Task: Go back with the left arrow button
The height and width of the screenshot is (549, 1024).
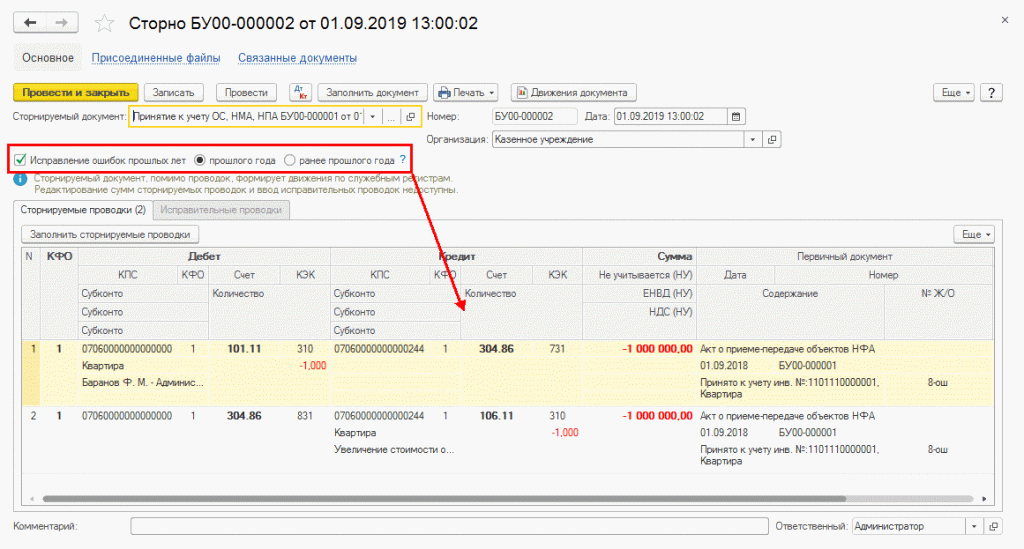Action: (x=29, y=23)
